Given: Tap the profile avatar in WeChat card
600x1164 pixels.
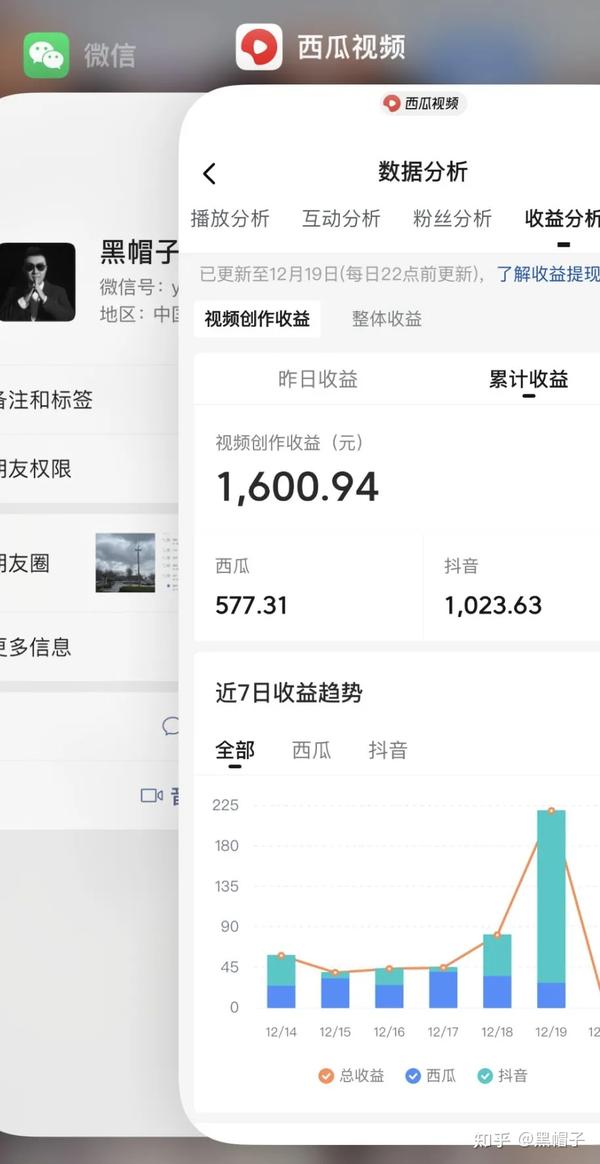Looking at the screenshot, I should (37, 282).
